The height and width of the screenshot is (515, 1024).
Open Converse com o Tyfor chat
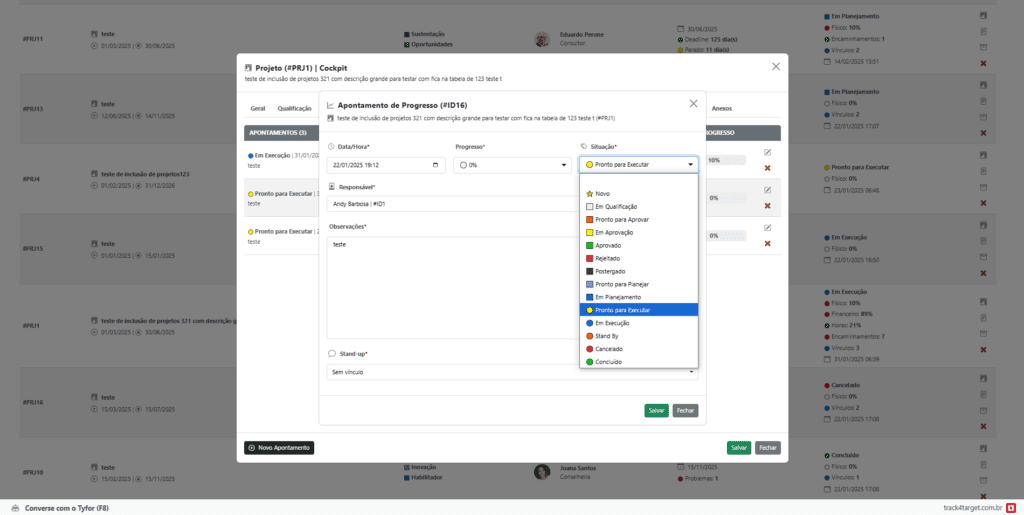60,508
